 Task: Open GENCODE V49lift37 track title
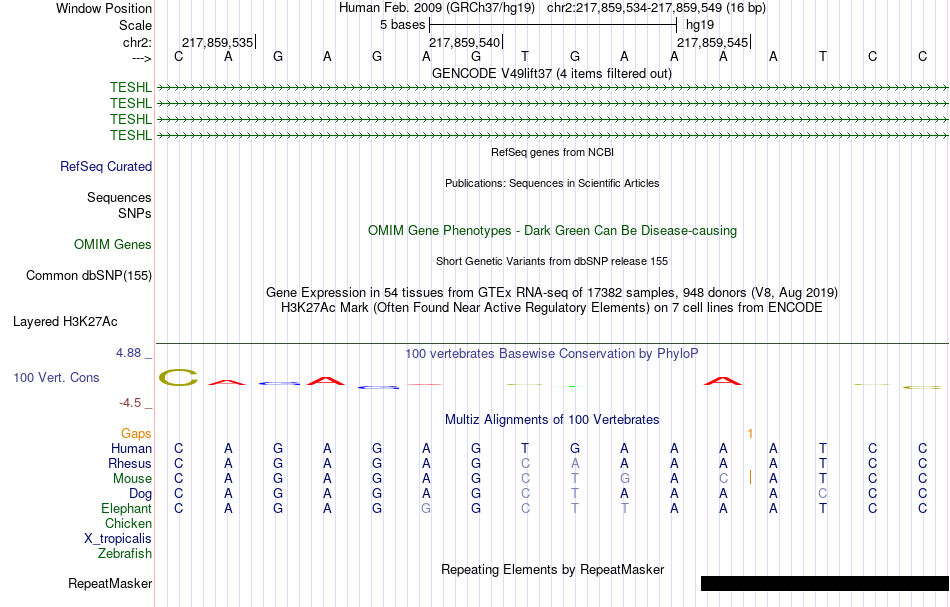pyautogui.click(x=552, y=73)
